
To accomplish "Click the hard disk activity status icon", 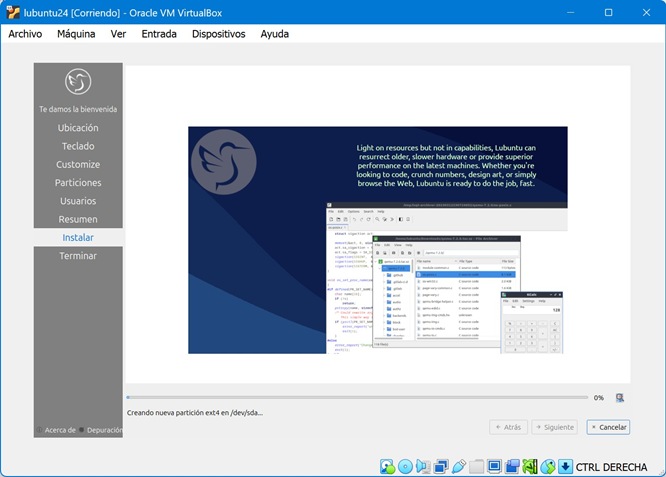I will click(x=387, y=466).
